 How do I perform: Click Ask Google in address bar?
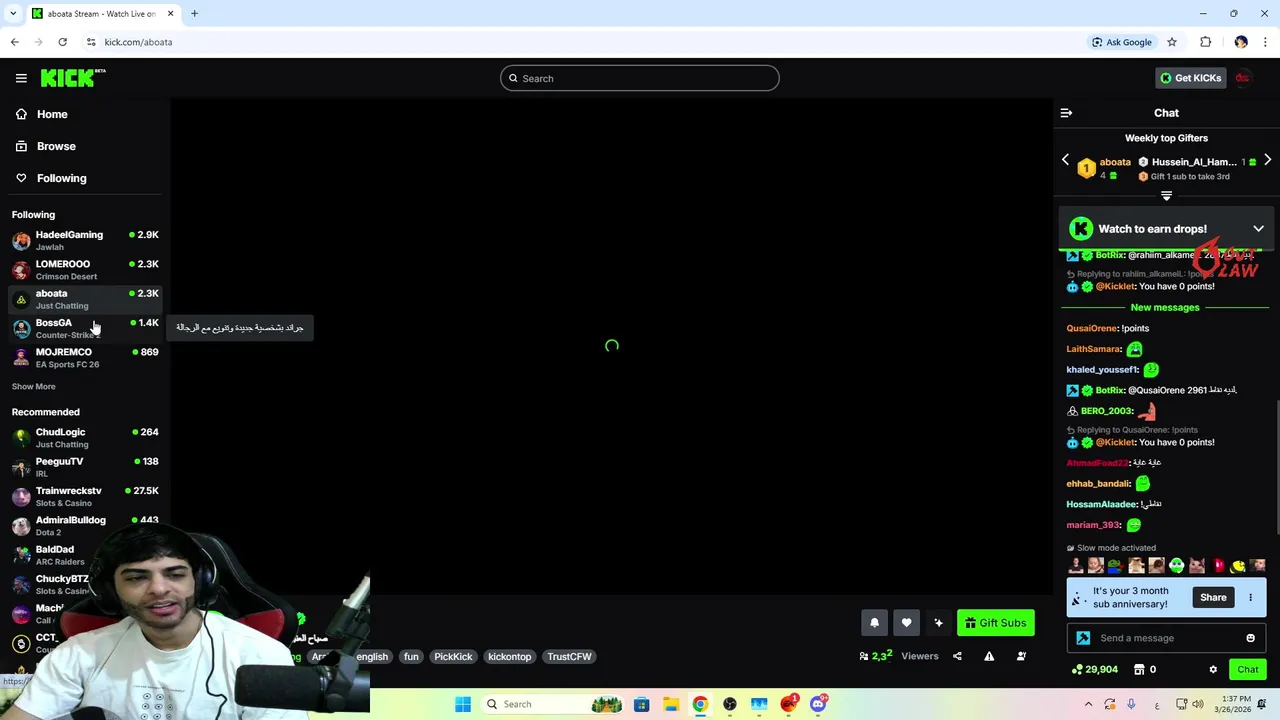(x=1122, y=42)
